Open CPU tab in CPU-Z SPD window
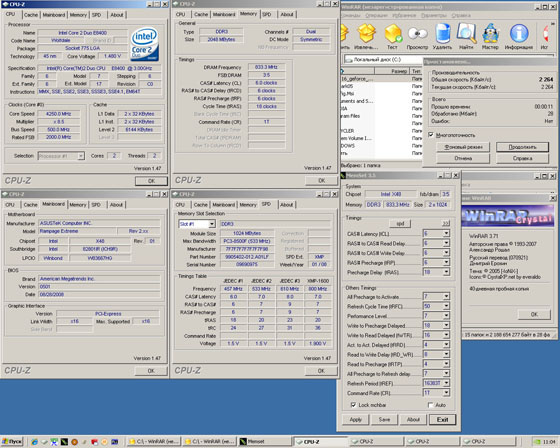The height and width of the screenshot is (448, 560). click(x=180, y=205)
